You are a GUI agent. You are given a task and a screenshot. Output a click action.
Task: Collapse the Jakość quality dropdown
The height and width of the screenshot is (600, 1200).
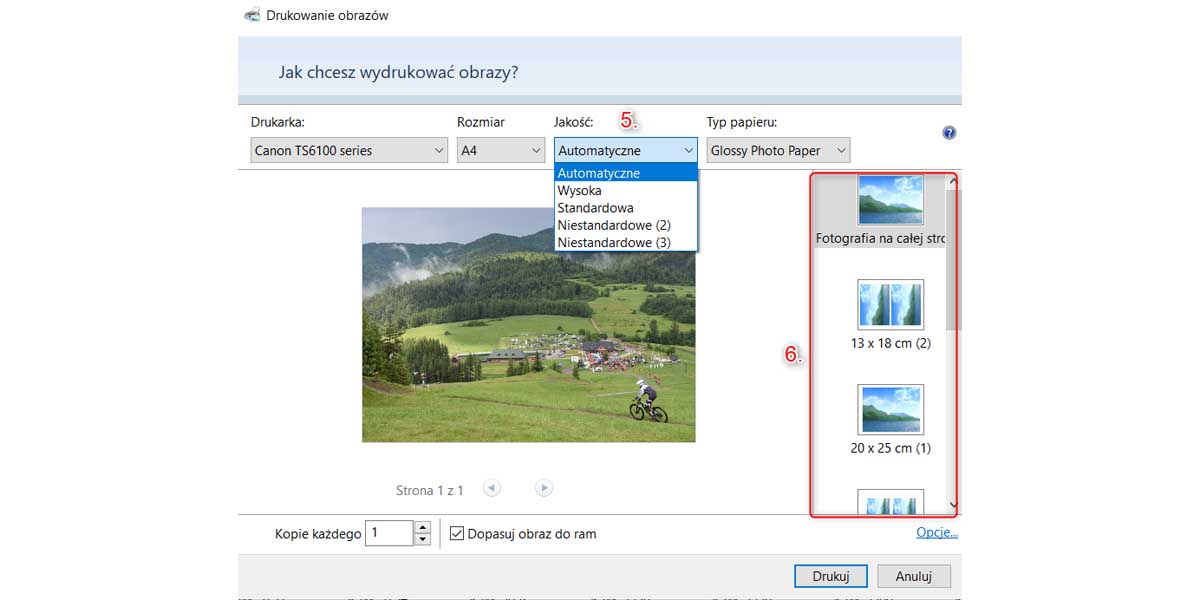click(x=626, y=151)
